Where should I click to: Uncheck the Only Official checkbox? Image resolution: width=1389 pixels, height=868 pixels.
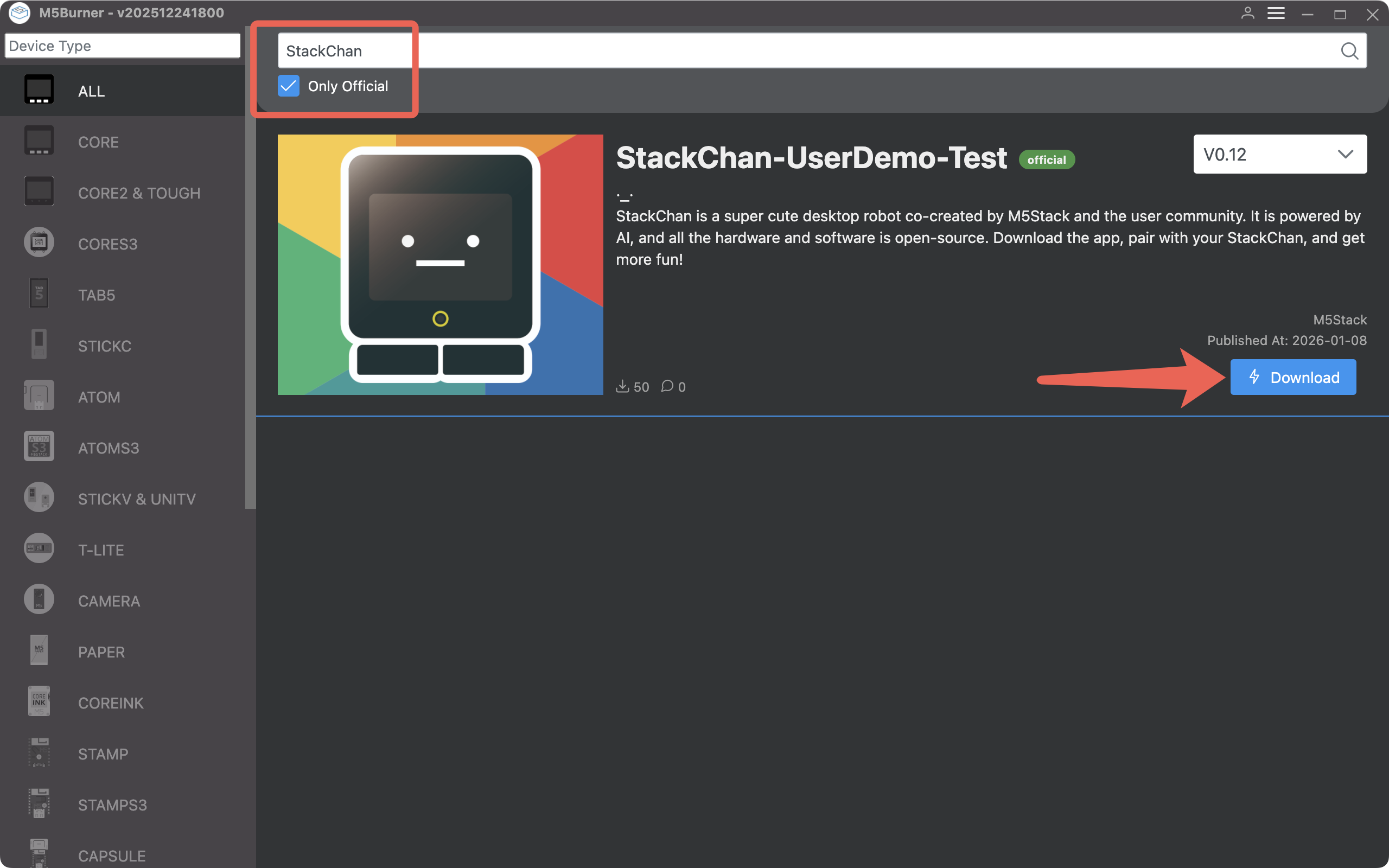(289, 86)
